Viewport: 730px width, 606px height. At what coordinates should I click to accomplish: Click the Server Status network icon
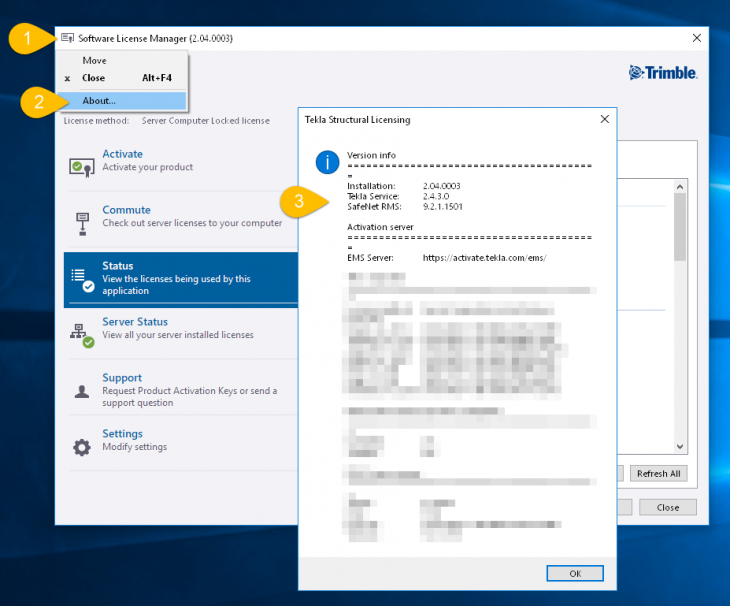point(82,336)
